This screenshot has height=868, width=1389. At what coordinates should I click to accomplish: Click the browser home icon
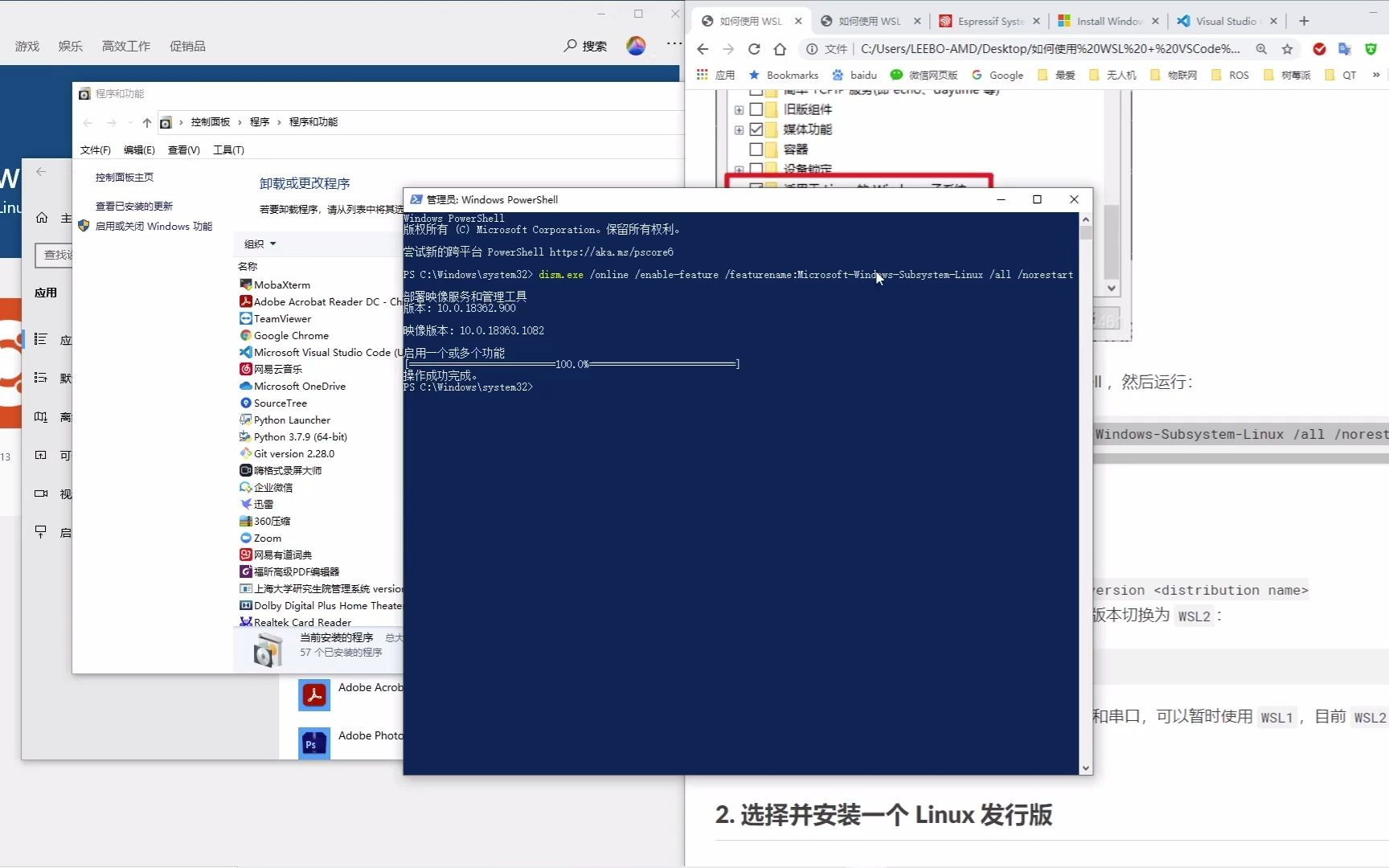tap(780, 49)
